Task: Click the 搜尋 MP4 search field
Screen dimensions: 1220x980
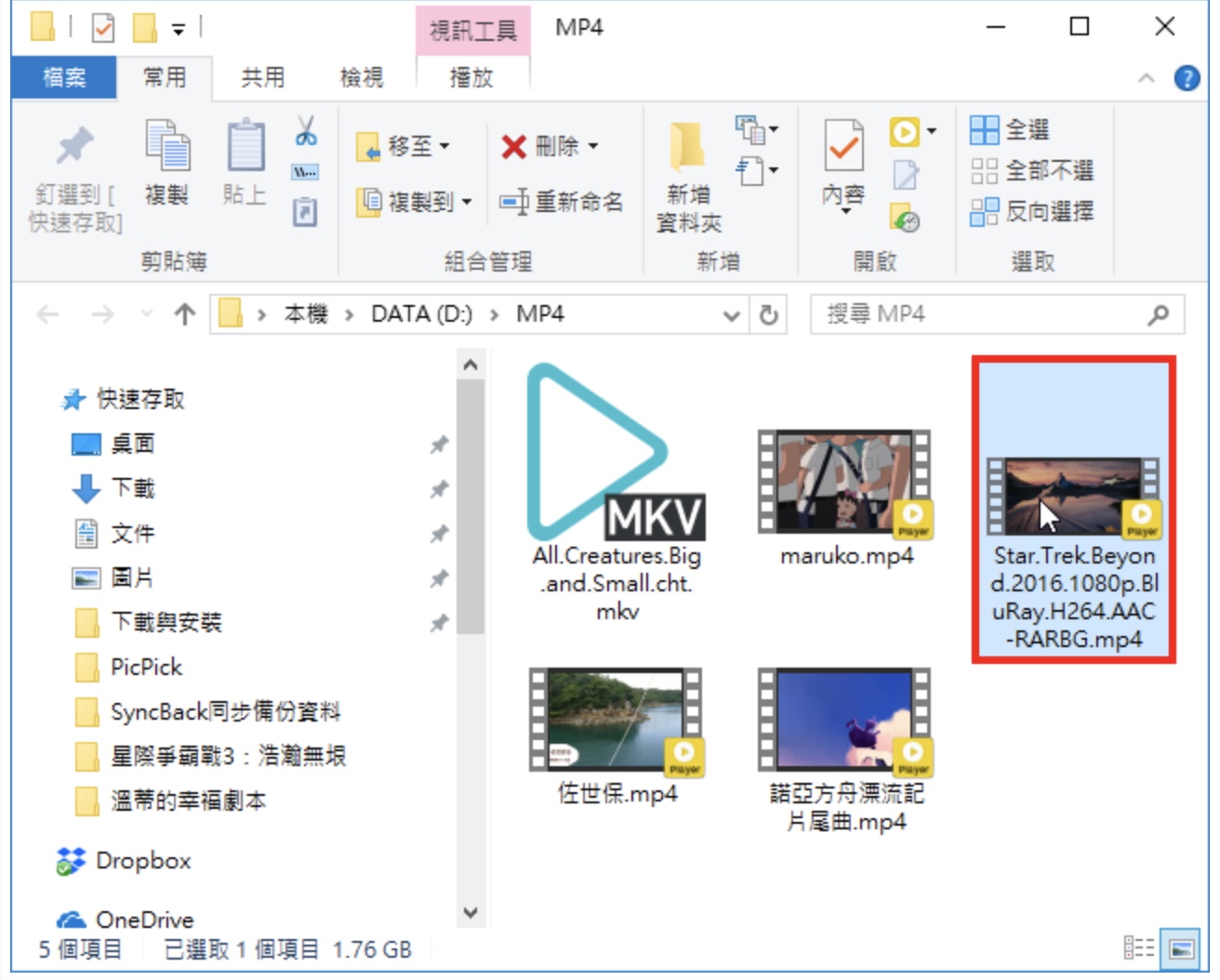Action: [997, 315]
